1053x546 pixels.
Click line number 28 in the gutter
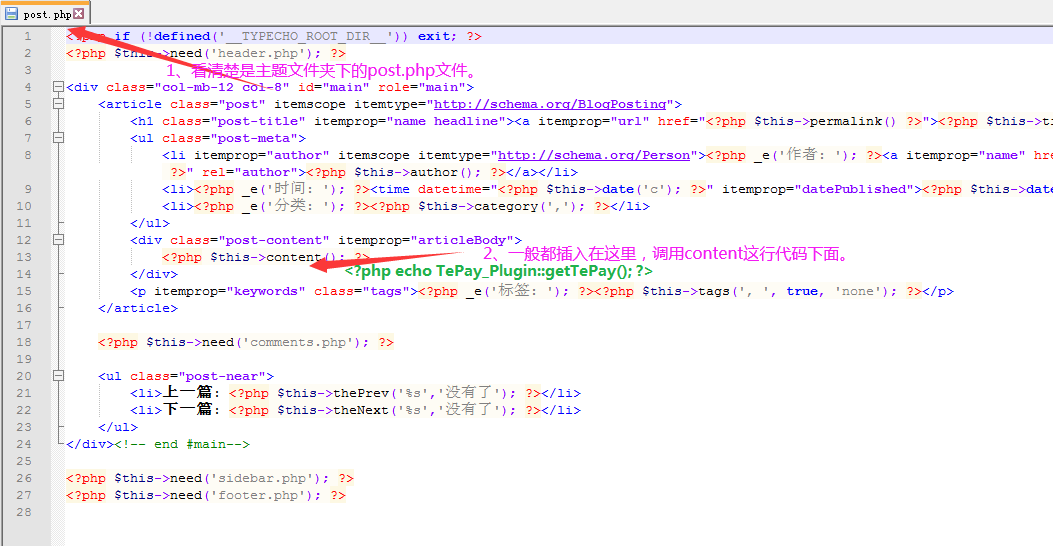click(x=25, y=512)
